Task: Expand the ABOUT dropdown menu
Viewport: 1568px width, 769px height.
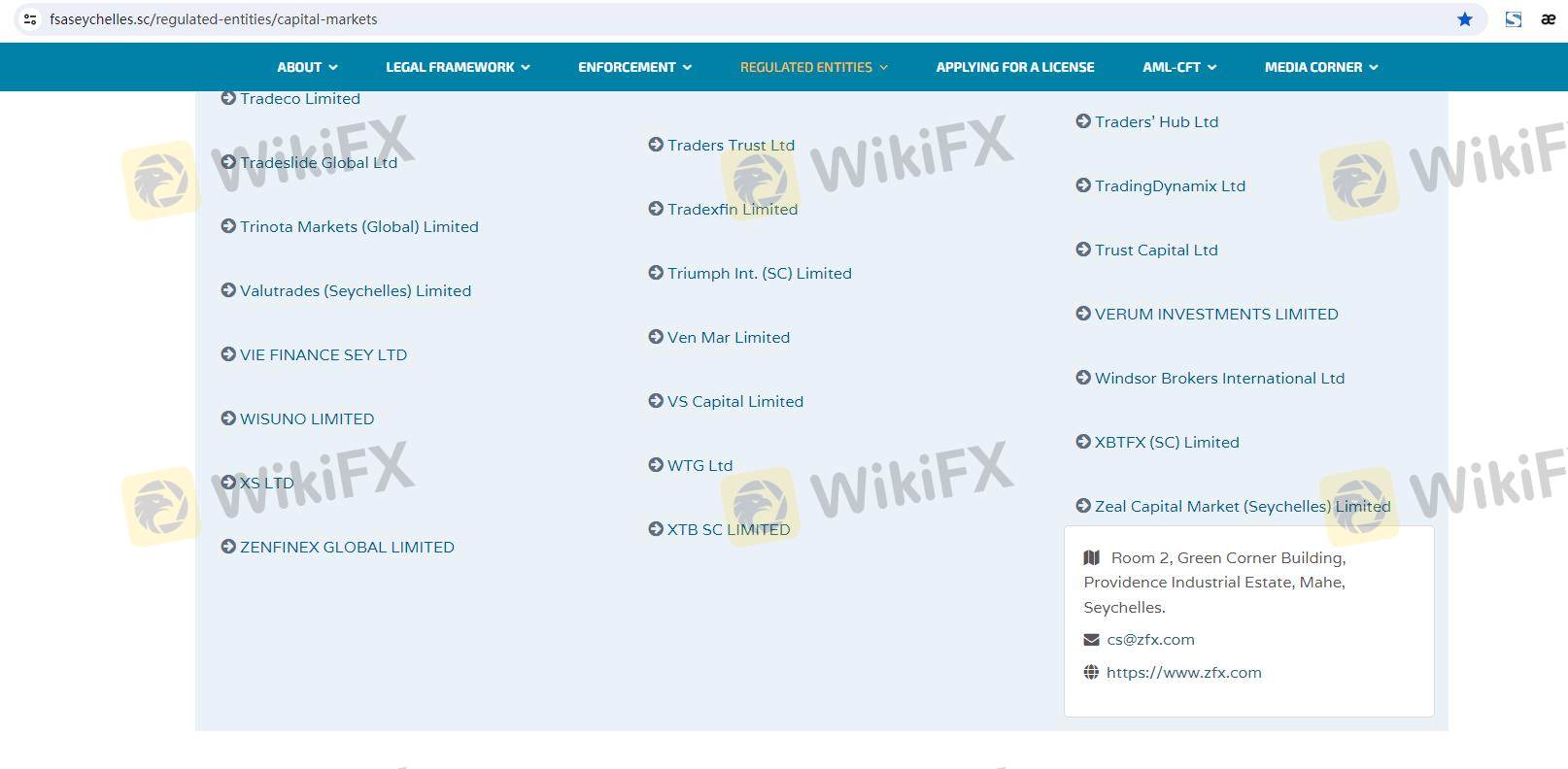Action: coord(307,67)
